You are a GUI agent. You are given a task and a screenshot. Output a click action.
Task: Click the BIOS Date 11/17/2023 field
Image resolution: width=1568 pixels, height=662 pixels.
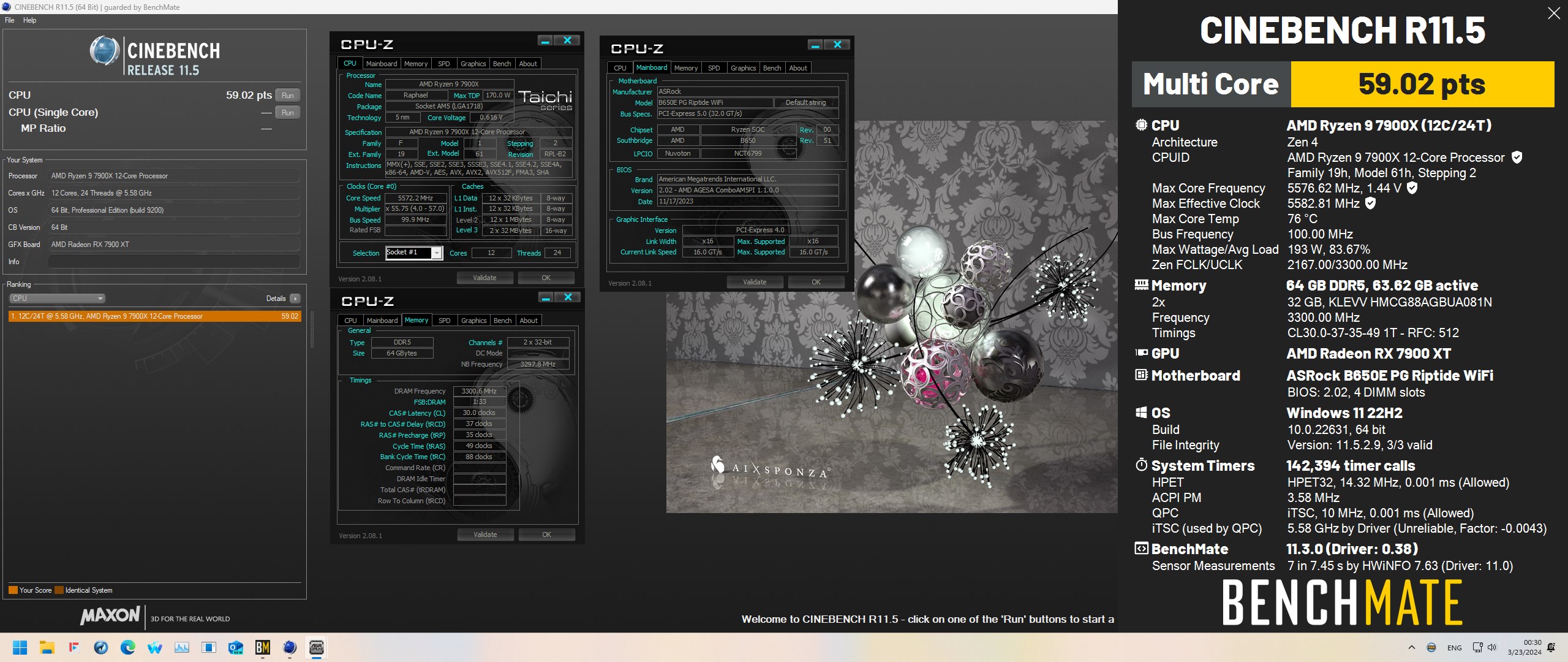coord(747,202)
